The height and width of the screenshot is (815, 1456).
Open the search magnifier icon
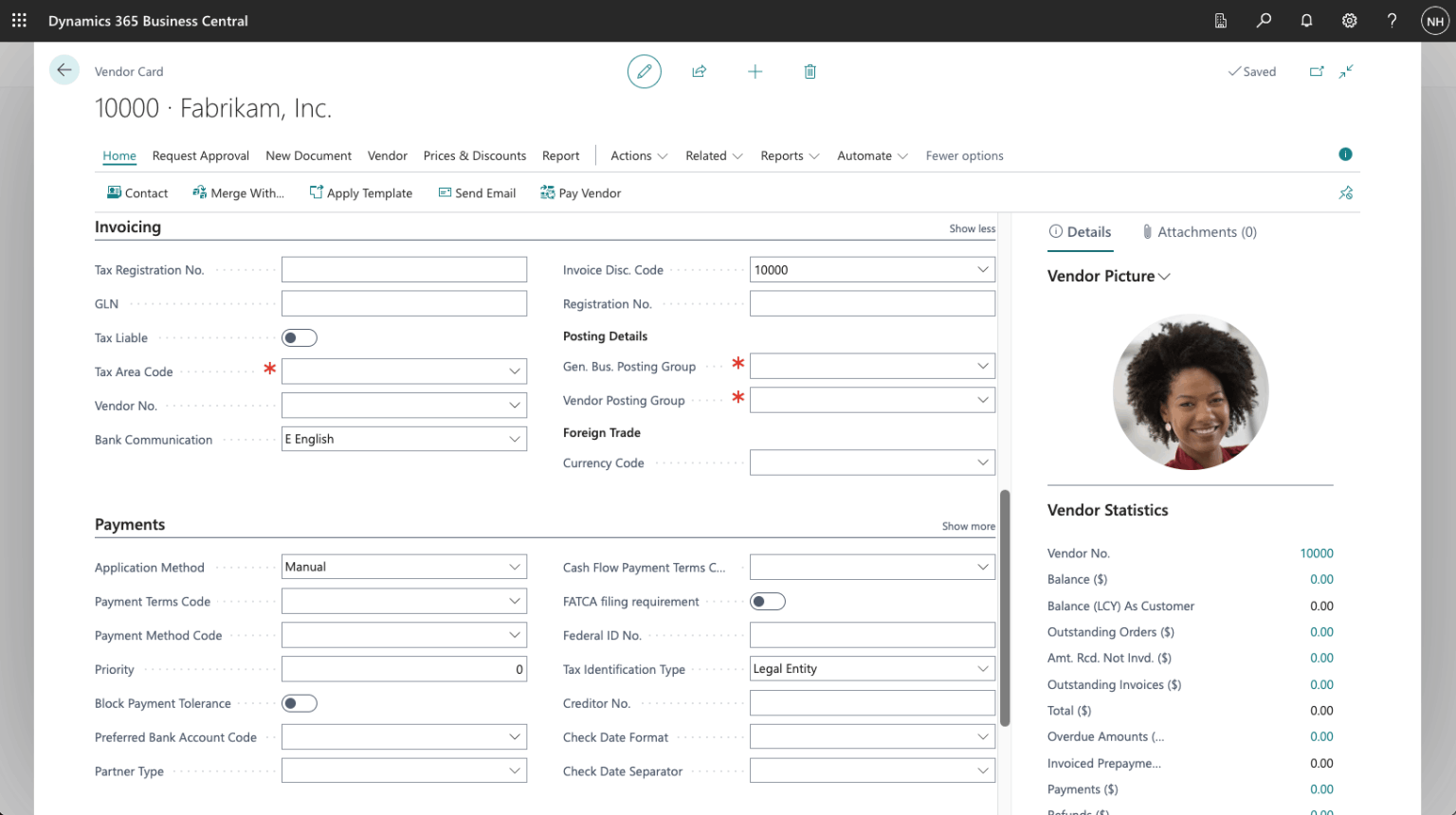(x=1264, y=20)
